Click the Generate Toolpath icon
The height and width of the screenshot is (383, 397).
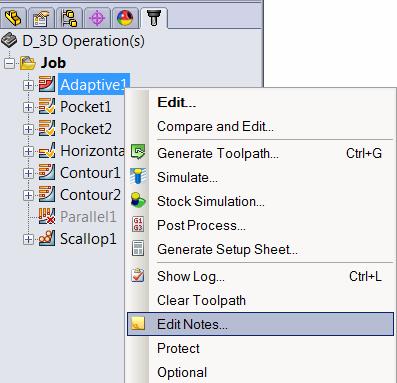(x=138, y=153)
